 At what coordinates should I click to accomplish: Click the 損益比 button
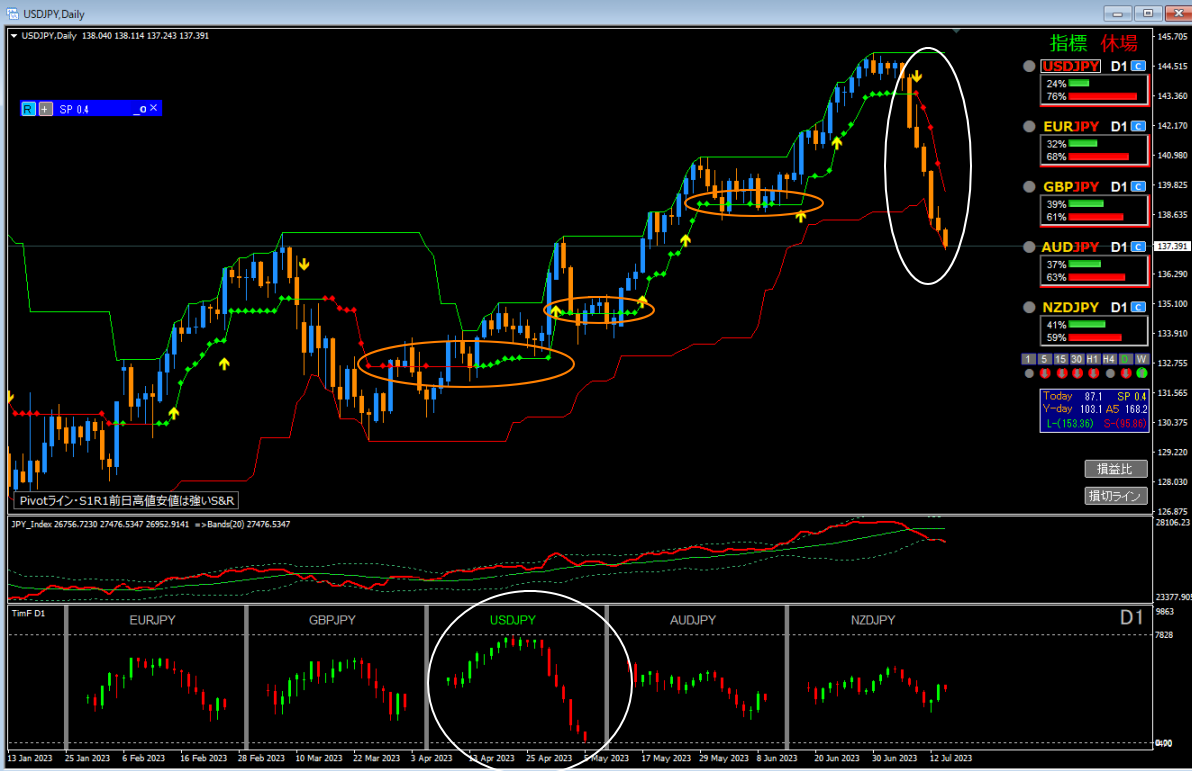click(1115, 469)
